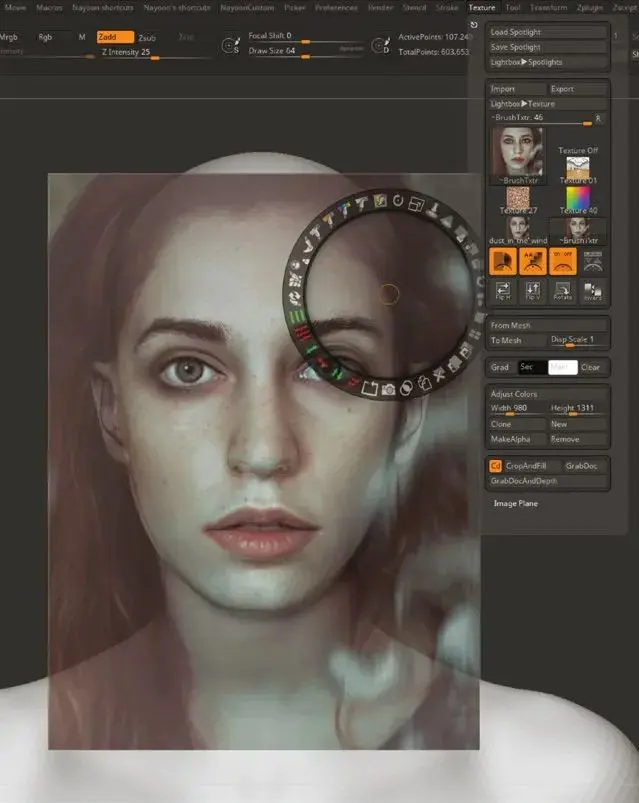Click the camera snapshot icon on Spotlight dial

389,389
